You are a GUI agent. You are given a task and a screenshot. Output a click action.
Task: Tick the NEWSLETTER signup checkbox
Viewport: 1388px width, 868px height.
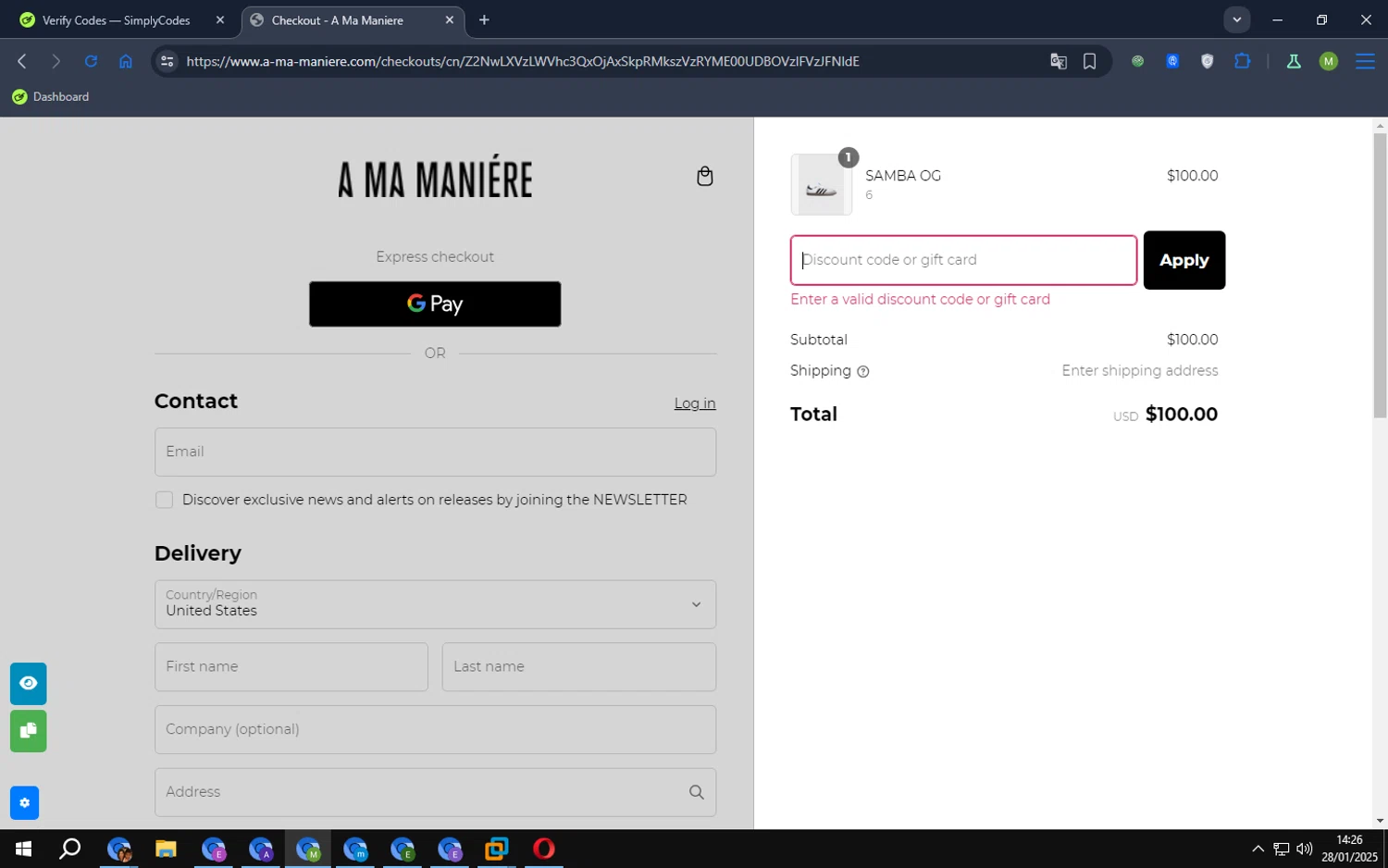click(x=164, y=500)
